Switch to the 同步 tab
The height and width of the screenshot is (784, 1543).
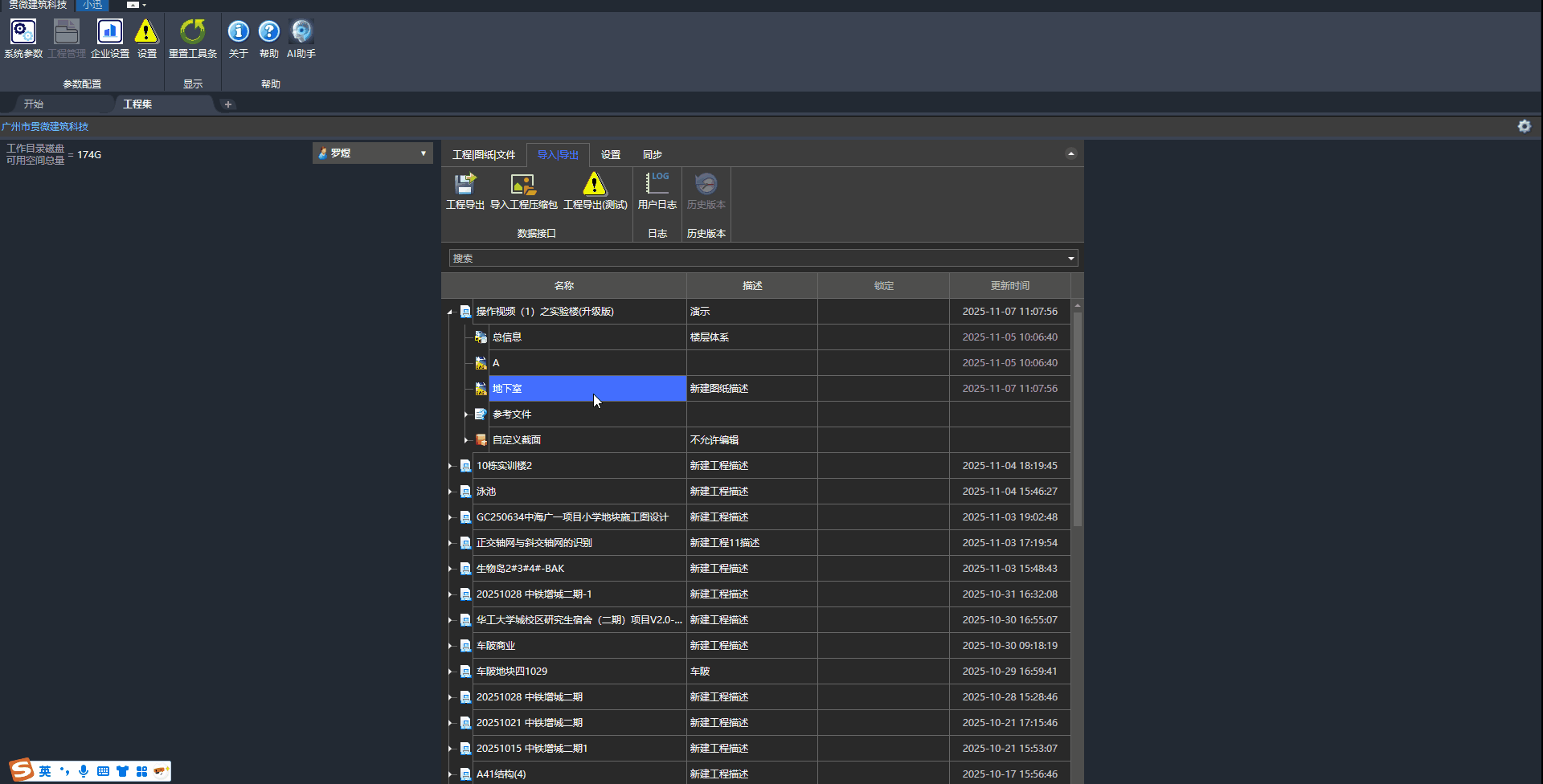[652, 155]
